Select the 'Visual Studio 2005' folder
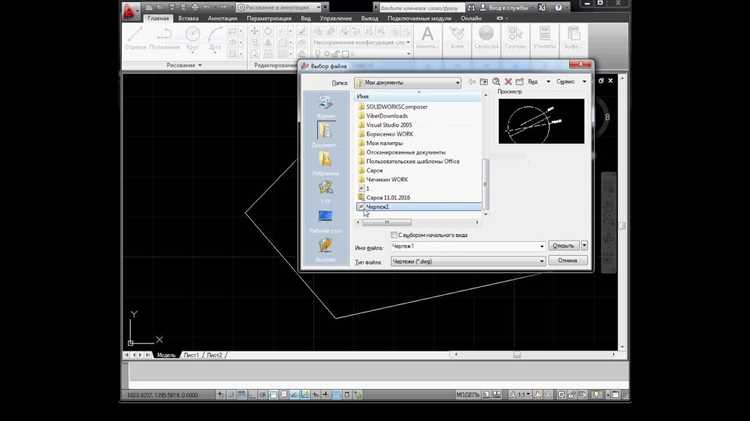This screenshot has height=421, width=750. [x=388, y=125]
